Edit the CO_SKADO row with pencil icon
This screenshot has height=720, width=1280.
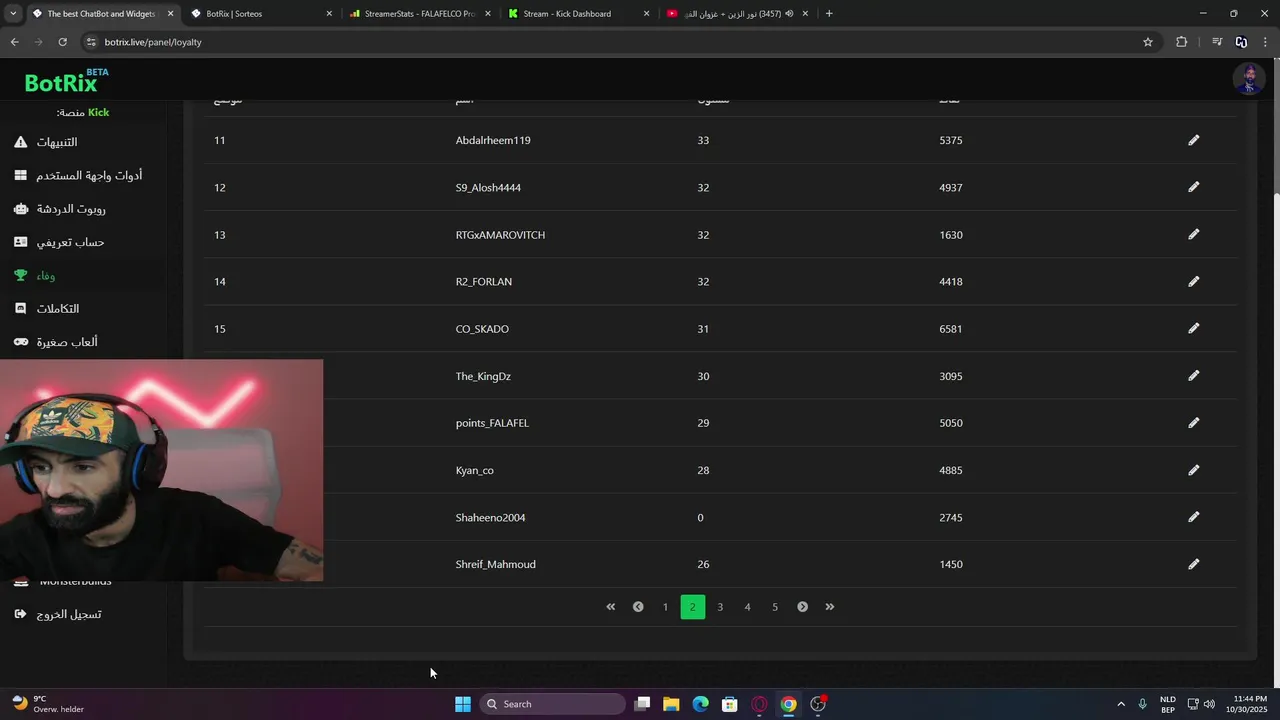pos(1193,328)
